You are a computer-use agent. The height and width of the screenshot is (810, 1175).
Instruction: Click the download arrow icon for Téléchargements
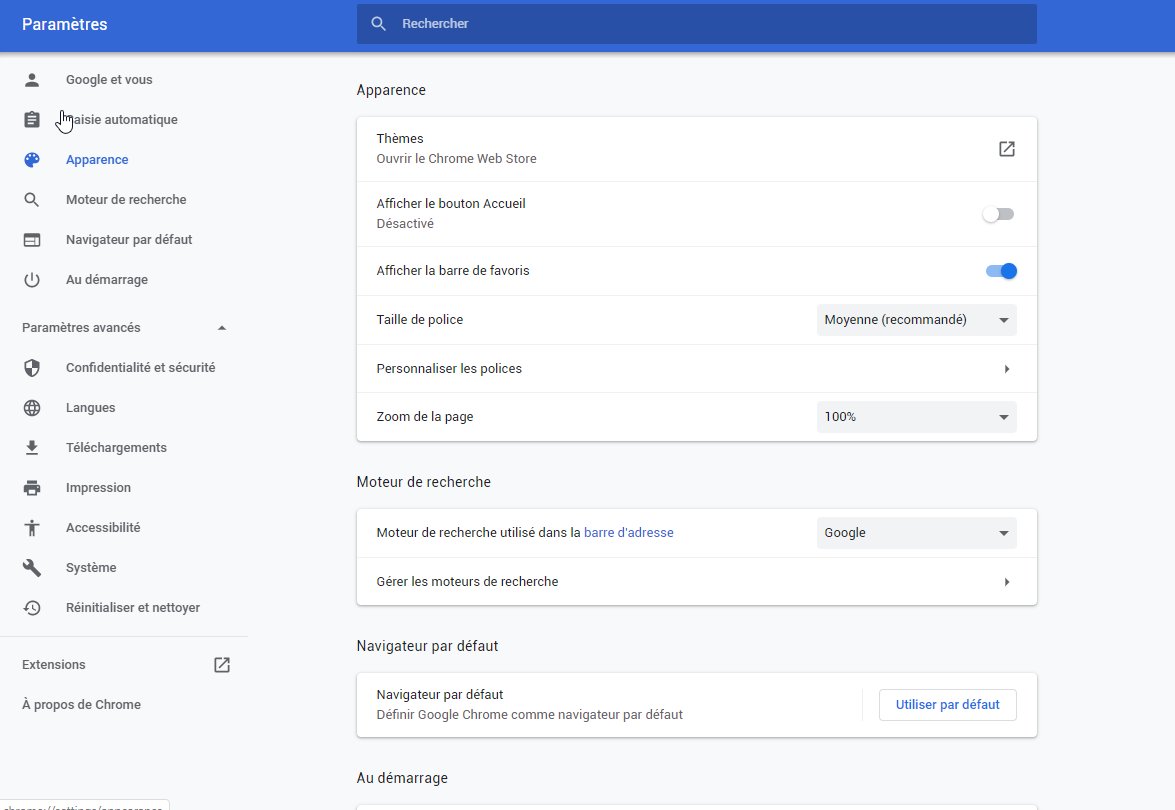[31, 448]
